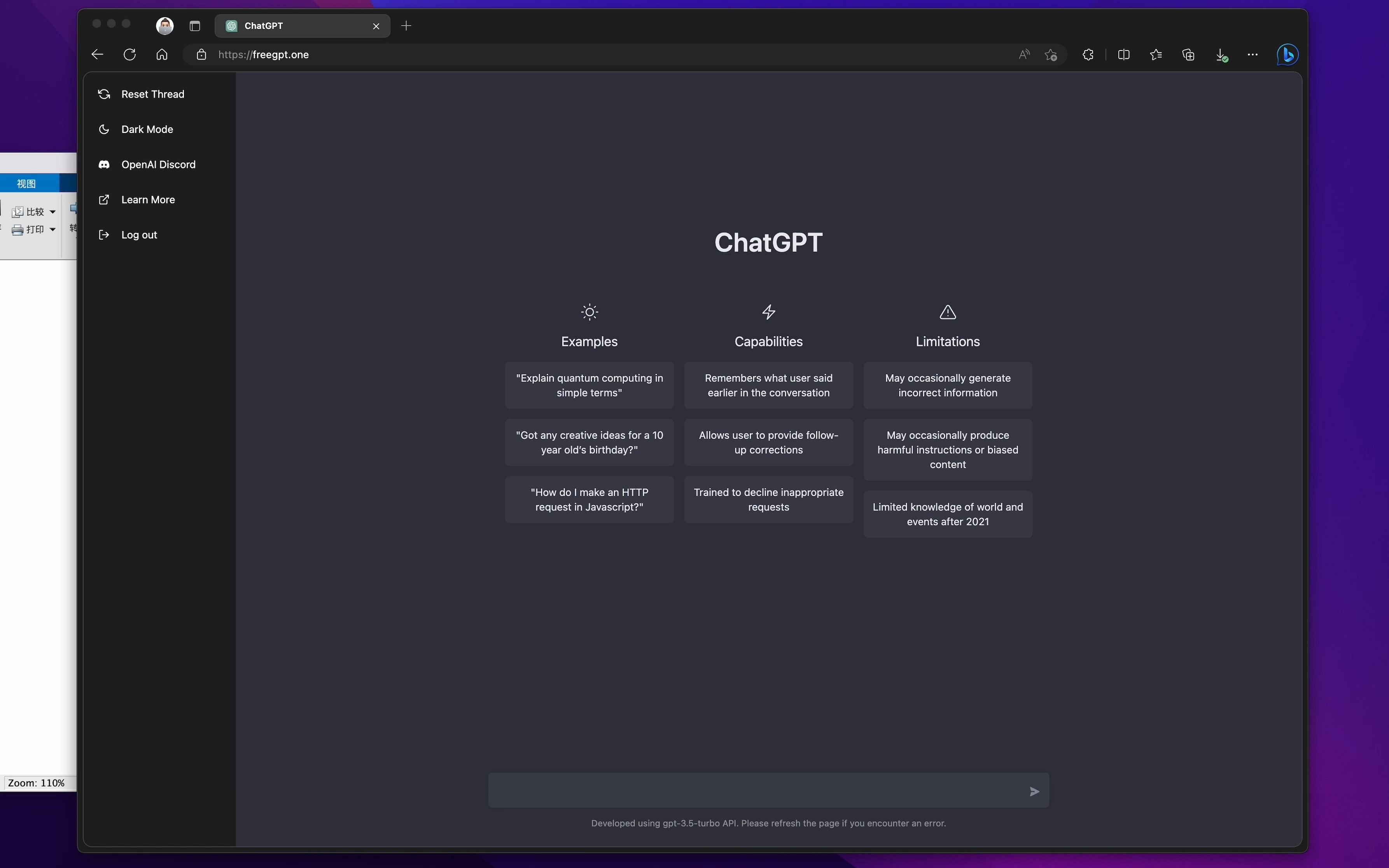Open the browser profile avatar

click(x=165, y=26)
